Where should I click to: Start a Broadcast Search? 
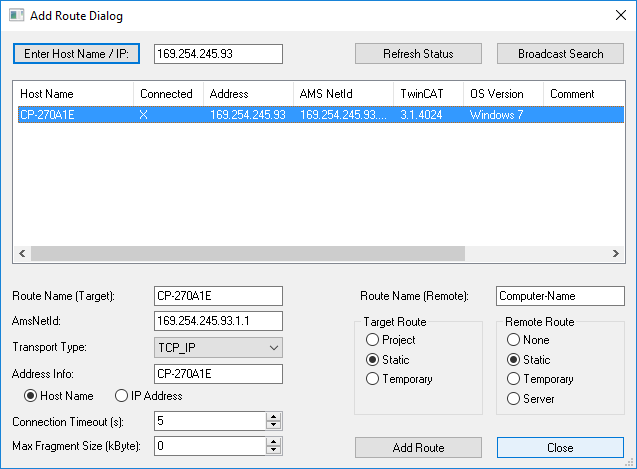(560, 54)
